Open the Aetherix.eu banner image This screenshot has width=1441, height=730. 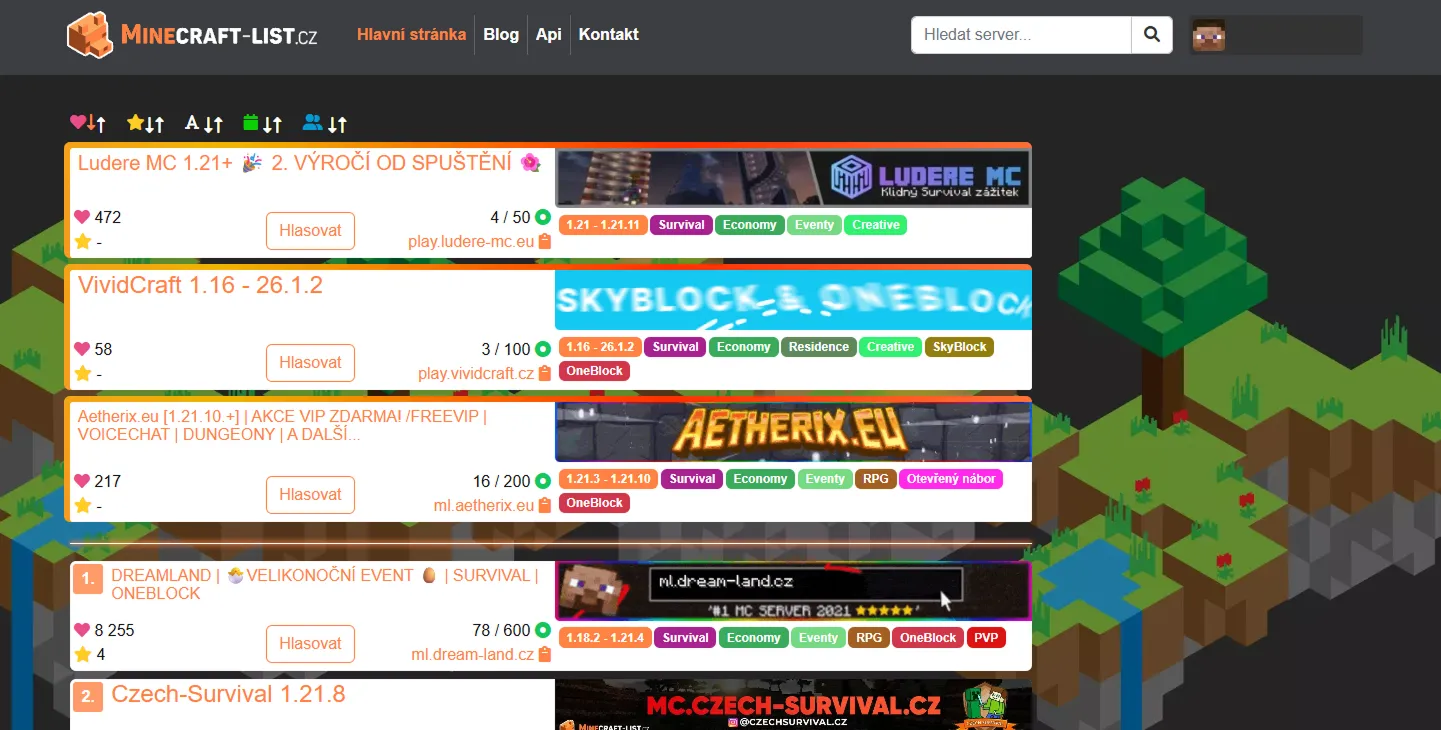tap(793, 432)
